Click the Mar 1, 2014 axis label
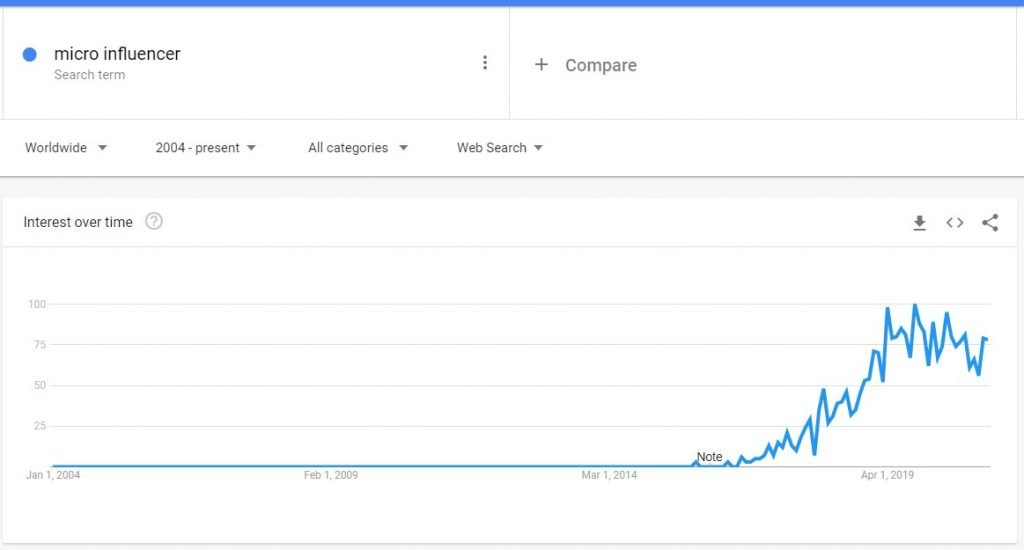Screen dimensions: 1024x550 pyautogui.click(x=609, y=475)
